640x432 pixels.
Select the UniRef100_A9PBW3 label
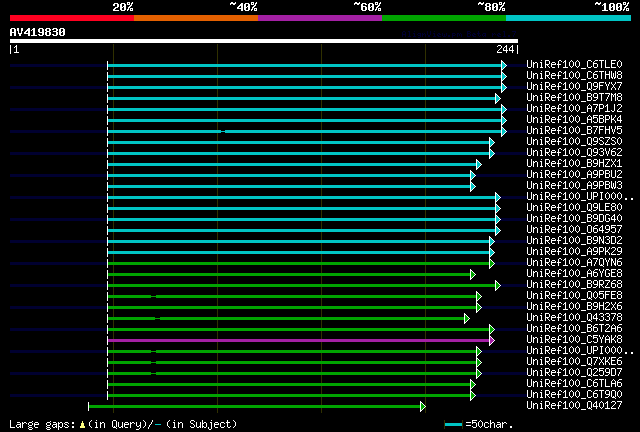[x=574, y=186]
